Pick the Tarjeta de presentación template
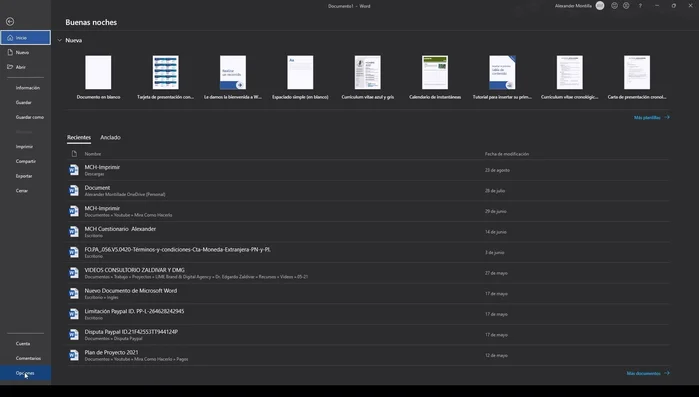Image resolution: width=699 pixels, height=397 pixels. click(165, 77)
